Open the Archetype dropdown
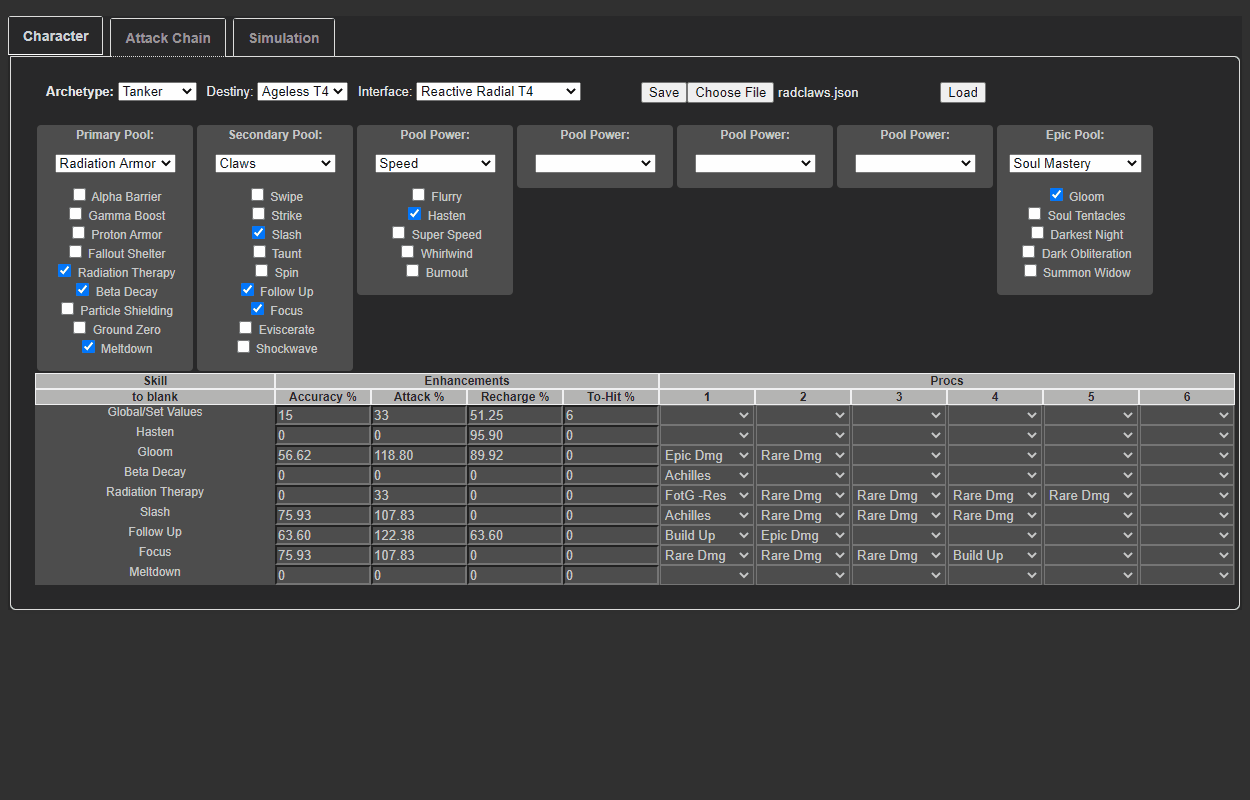This screenshot has height=800, width=1250. (157, 91)
